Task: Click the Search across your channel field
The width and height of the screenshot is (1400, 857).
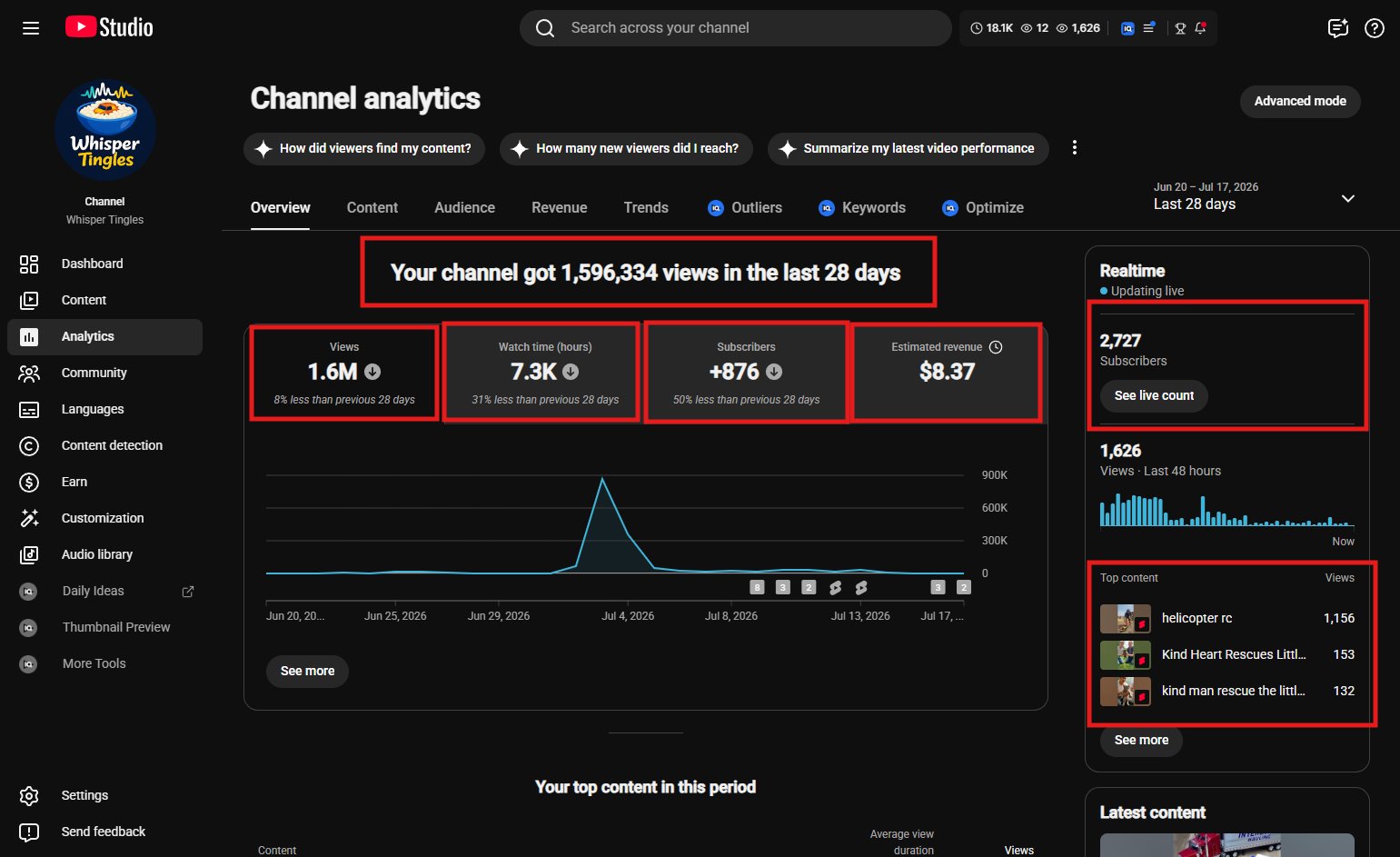Action: [x=736, y=28]
